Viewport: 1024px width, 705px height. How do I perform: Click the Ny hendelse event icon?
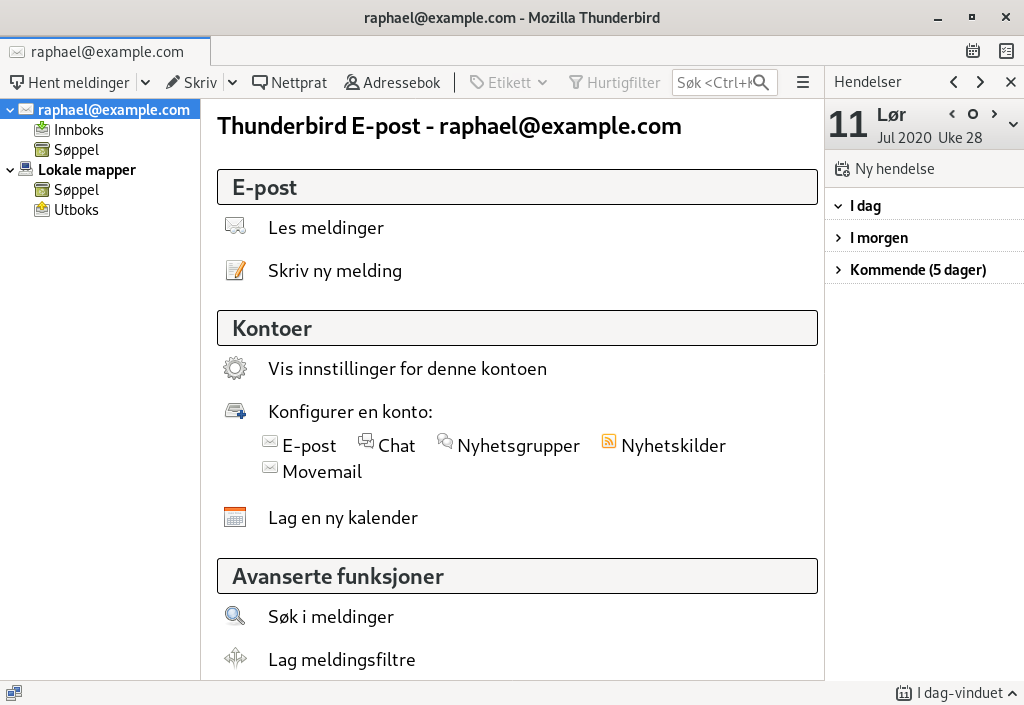point(842,168)
